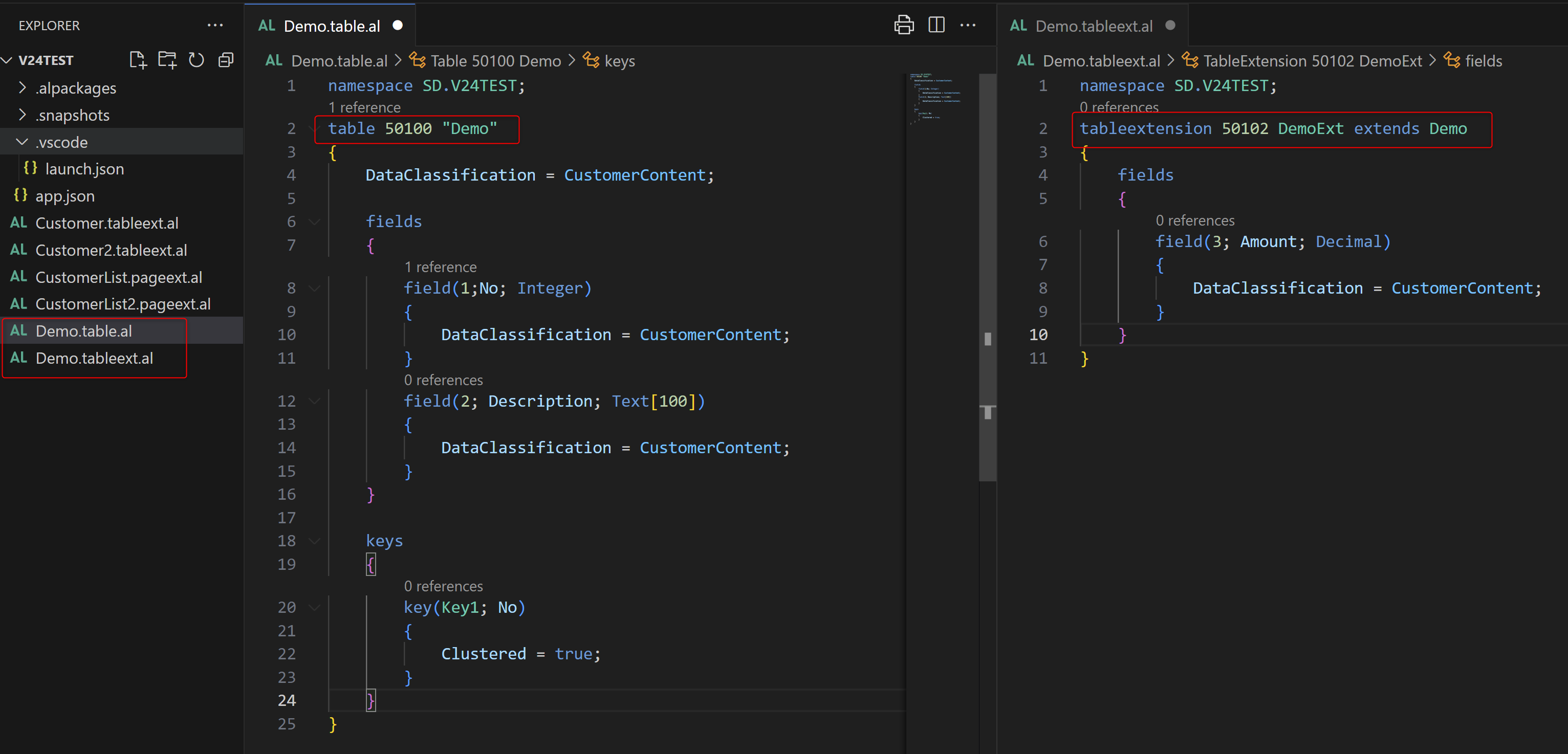Fold the keys section on line 18

[315, 540]
